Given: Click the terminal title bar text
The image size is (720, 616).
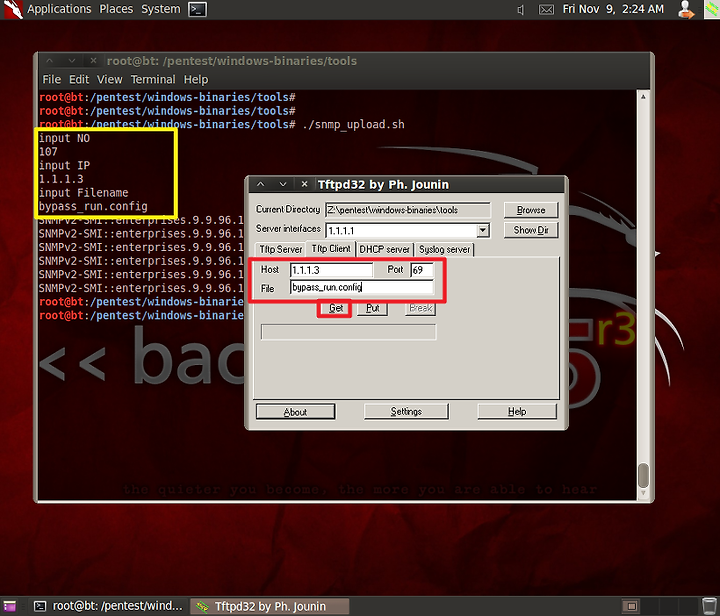Looking at the screenshot, I should point(232,61).
